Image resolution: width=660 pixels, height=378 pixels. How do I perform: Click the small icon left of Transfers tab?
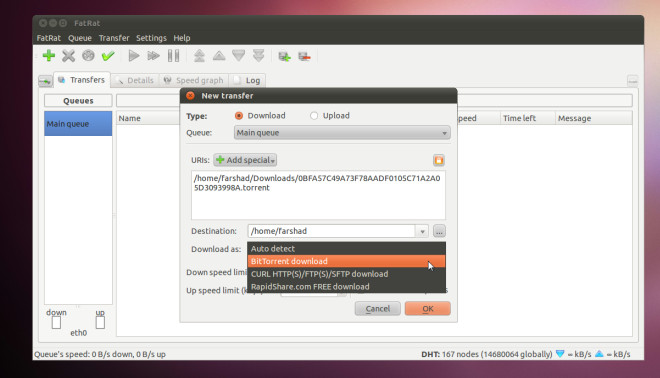(x=45, y=80)
